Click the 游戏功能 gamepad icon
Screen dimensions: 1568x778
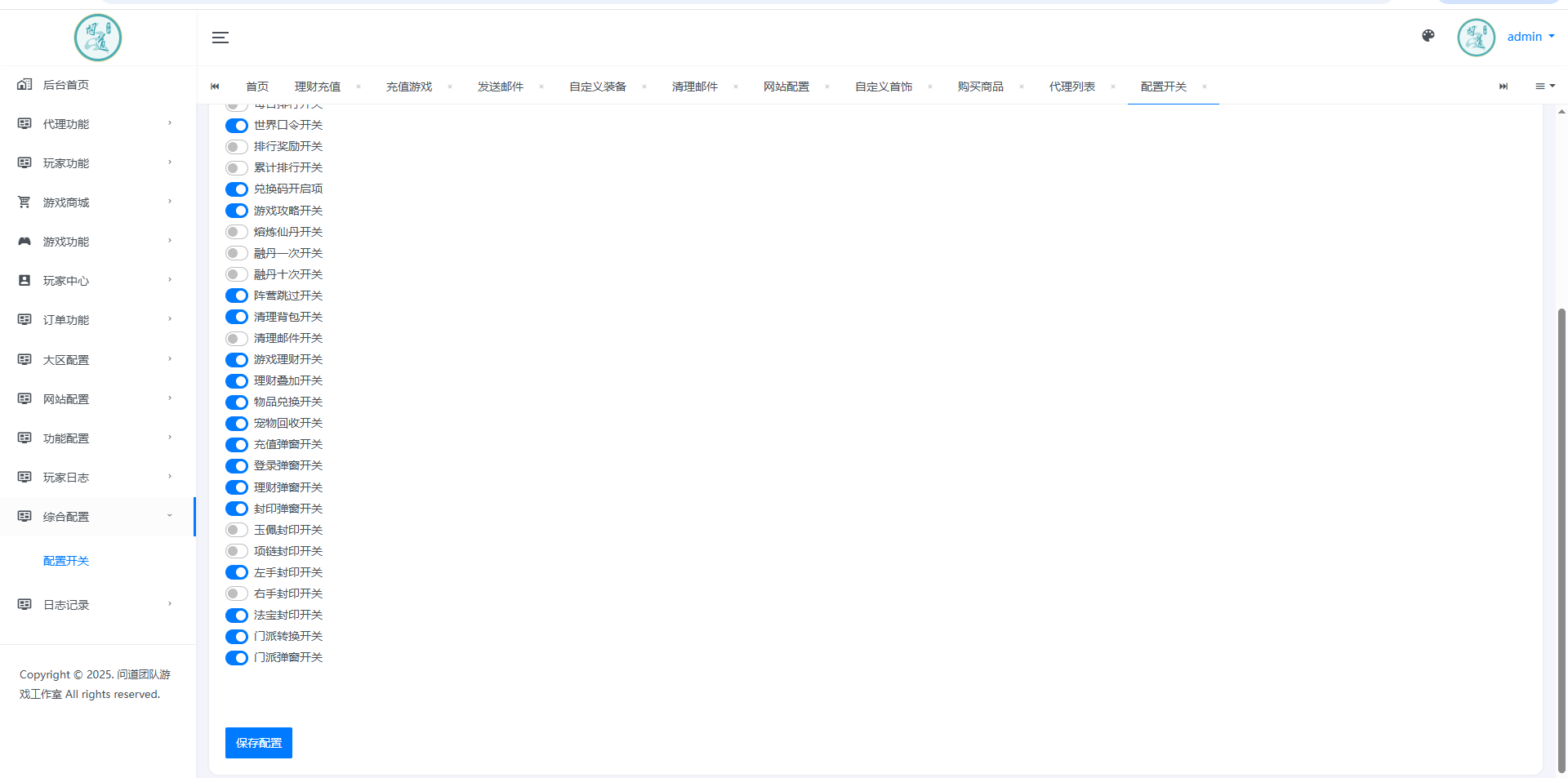[24, 242]
